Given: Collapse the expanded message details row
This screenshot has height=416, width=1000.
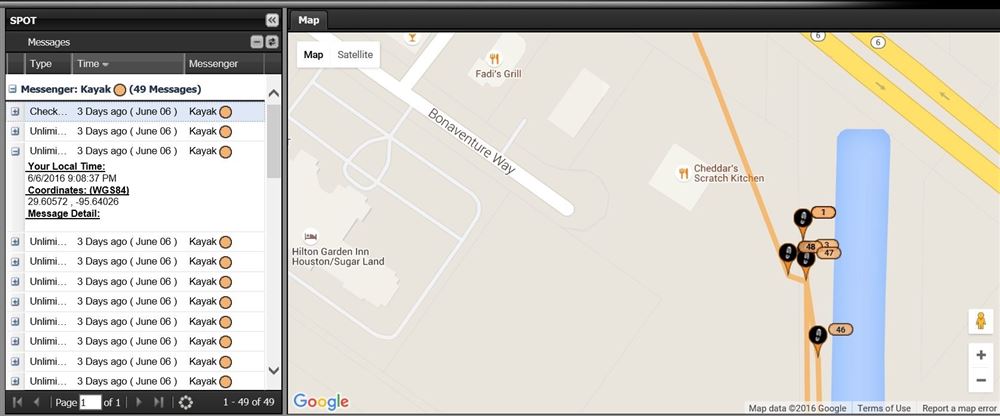Looking at the screenshot, I should click(x=15, y=151).
